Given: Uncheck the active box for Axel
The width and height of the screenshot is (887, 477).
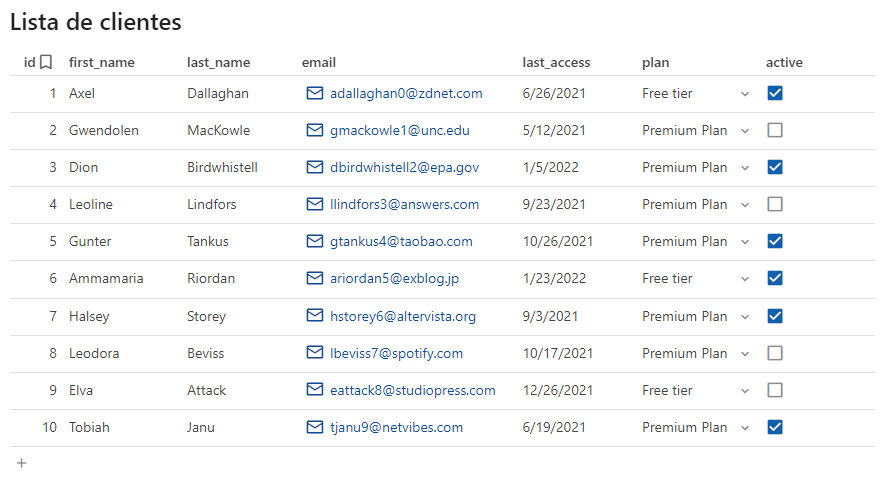Looking at the screenshot, I should 775,93.
